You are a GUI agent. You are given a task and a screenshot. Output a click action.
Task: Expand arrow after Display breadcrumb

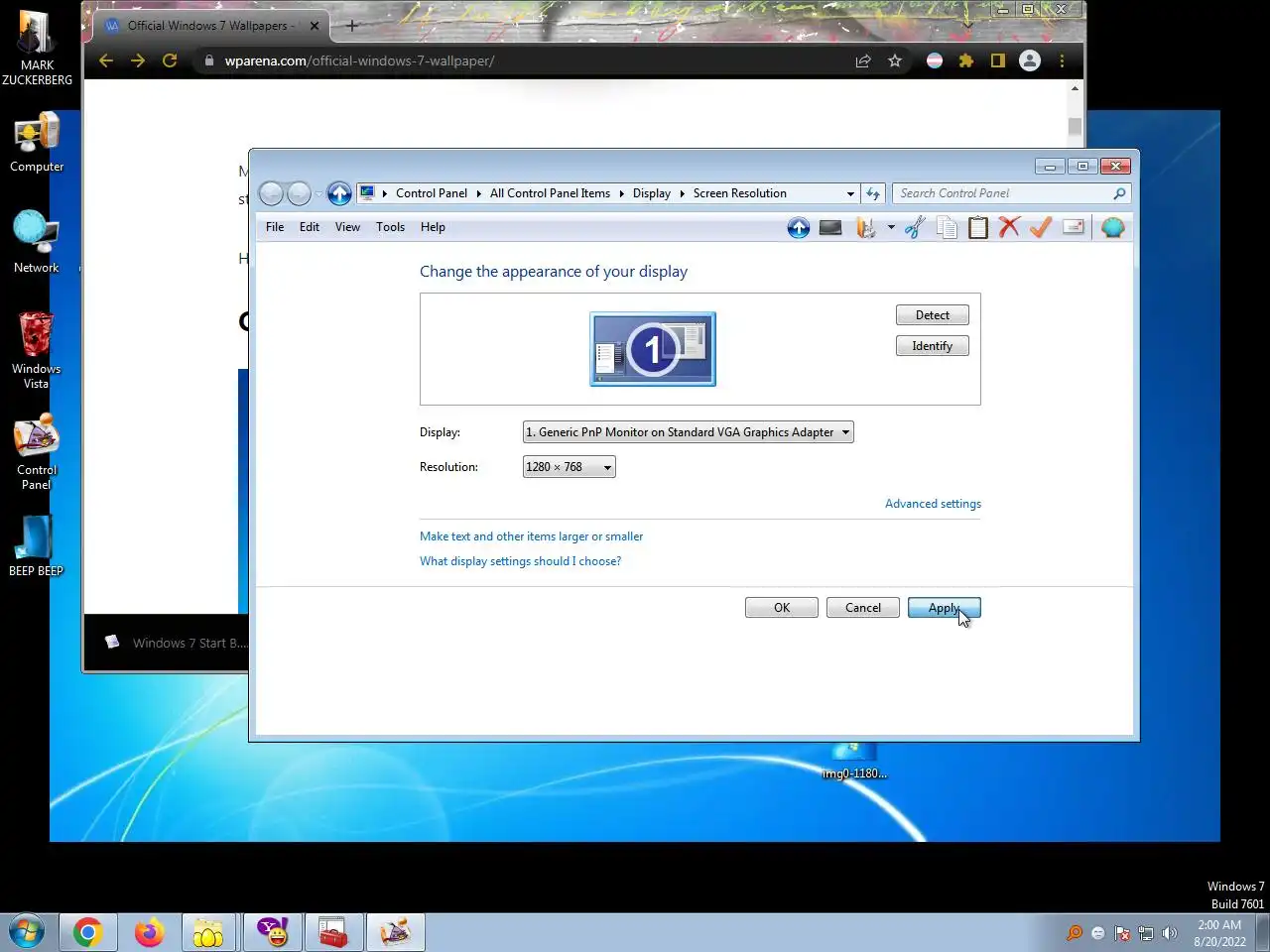coord(682,193)
